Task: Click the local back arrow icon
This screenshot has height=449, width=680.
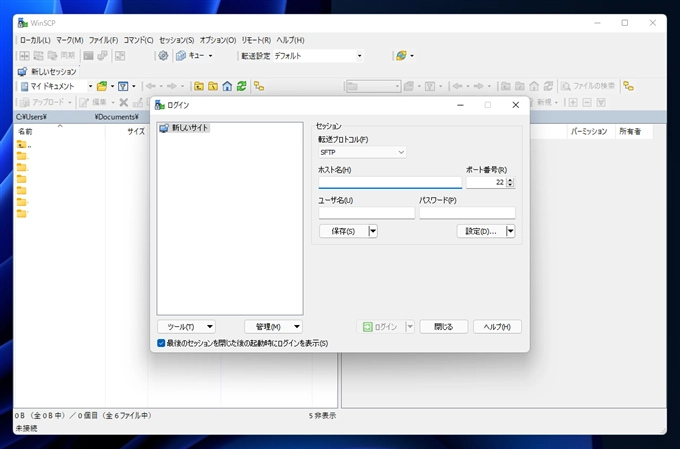Action: pyautogui.click(x=150, y=86)
